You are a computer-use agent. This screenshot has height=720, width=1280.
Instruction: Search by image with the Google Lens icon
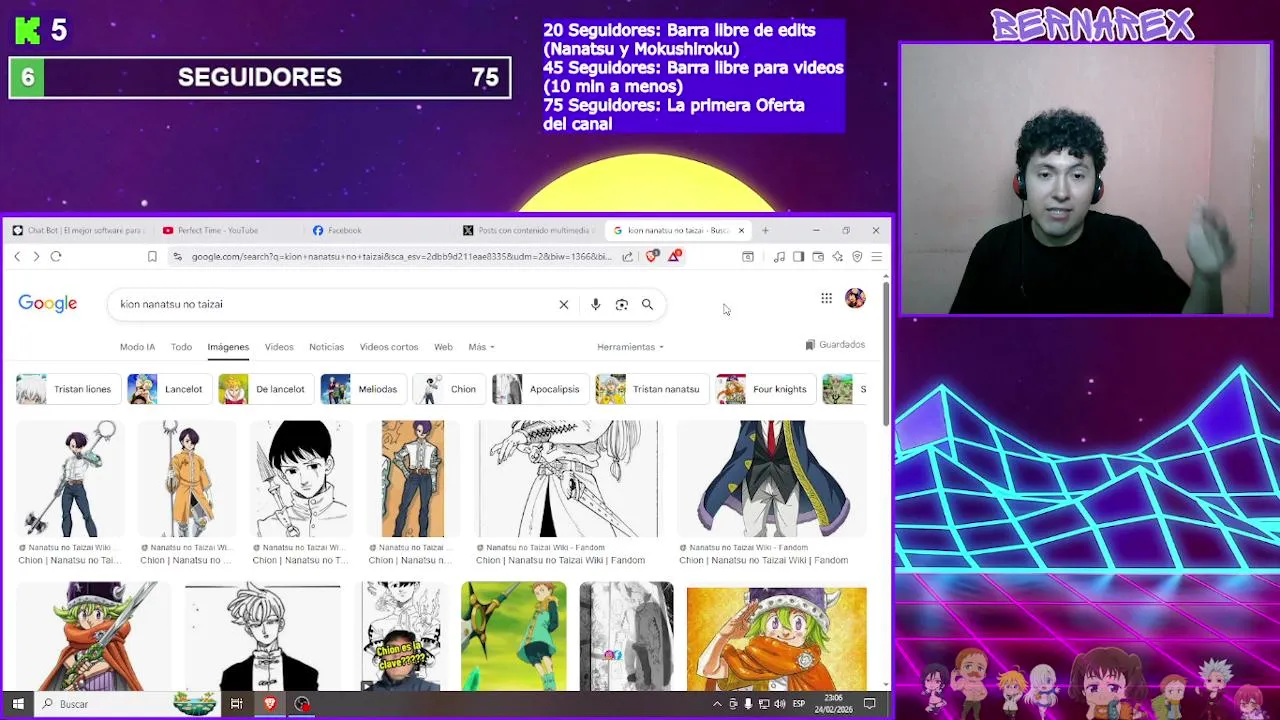coord(621,305)
